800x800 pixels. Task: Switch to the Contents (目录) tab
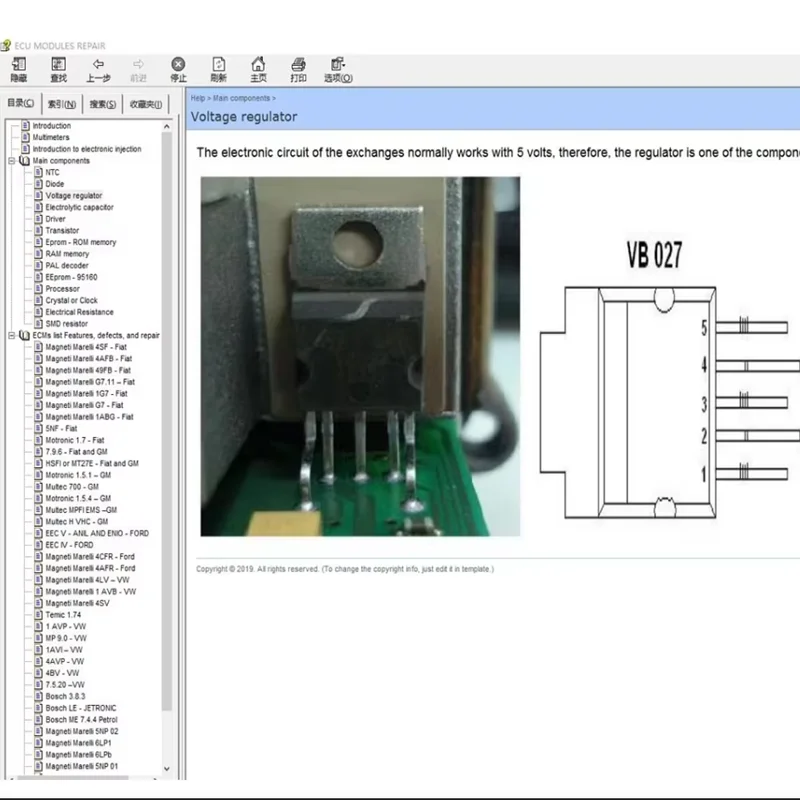[x=20, y=104]
